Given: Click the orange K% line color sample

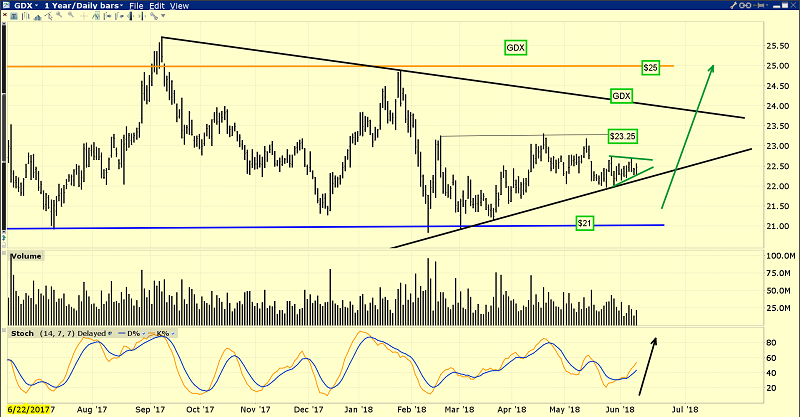Looking at the screenshot, I should (x=151, y=333).
